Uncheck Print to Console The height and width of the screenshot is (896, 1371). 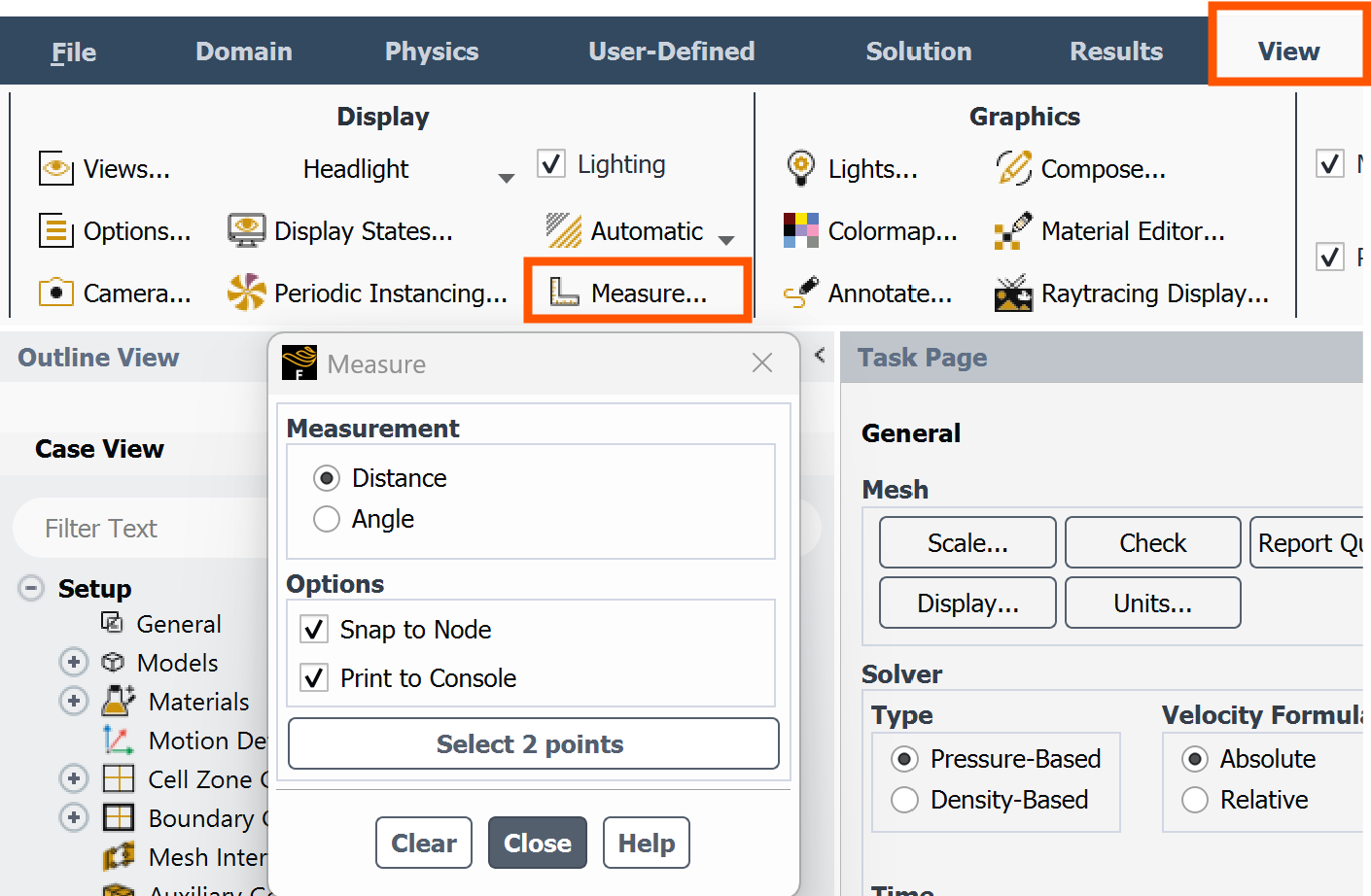coord(314,677)
